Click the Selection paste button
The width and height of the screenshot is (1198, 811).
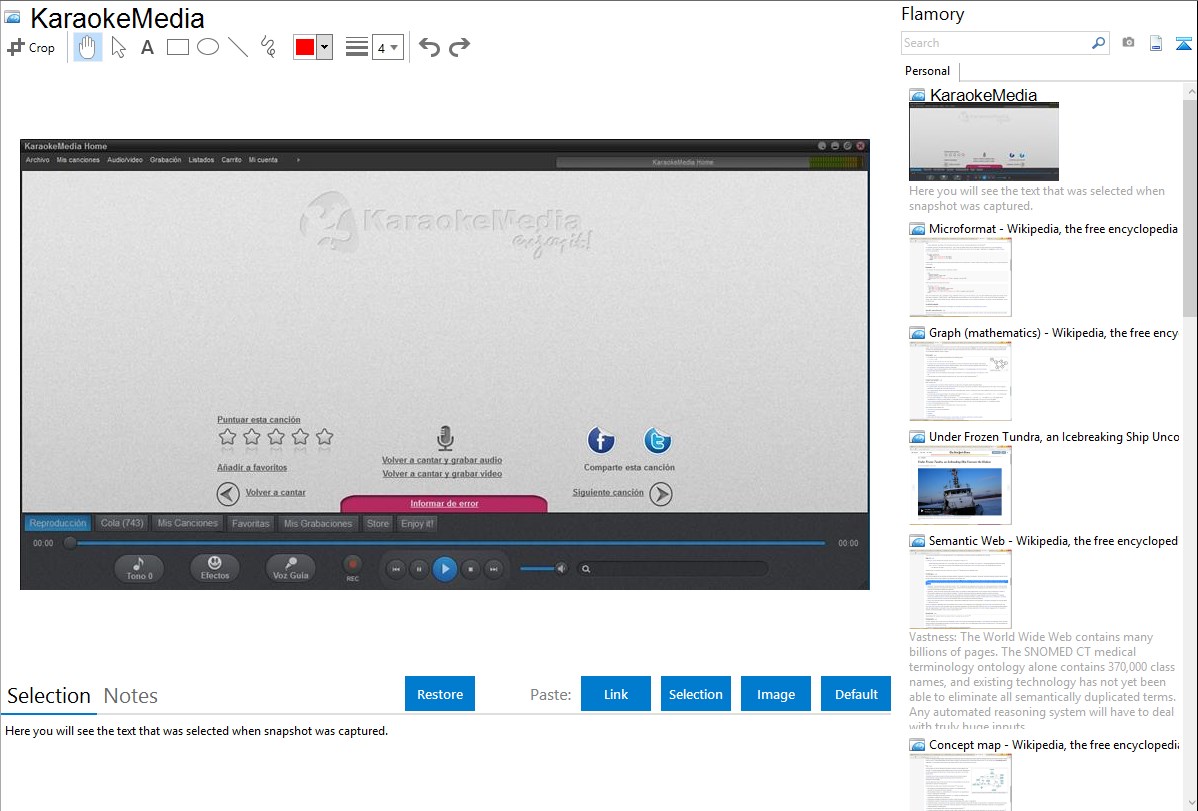(695, 694)
